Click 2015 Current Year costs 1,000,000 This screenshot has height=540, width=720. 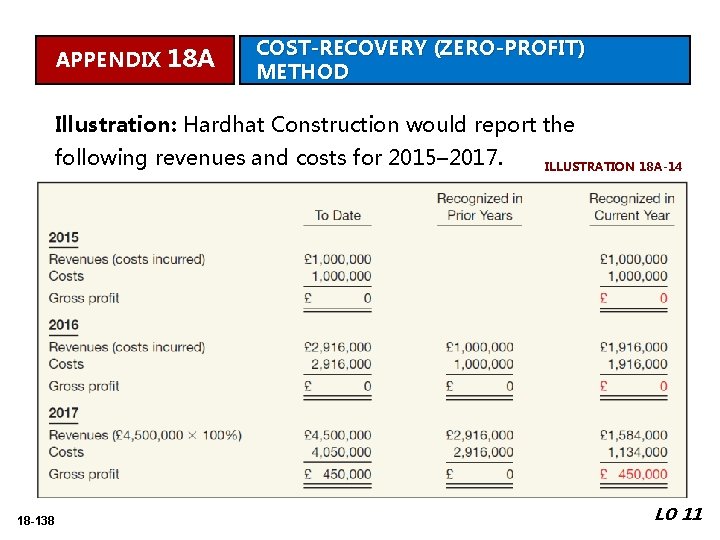click(x=637, y=276)
